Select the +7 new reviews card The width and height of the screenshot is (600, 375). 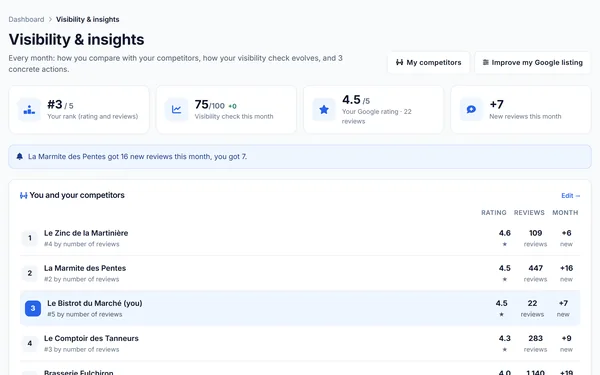coord(521,110)
